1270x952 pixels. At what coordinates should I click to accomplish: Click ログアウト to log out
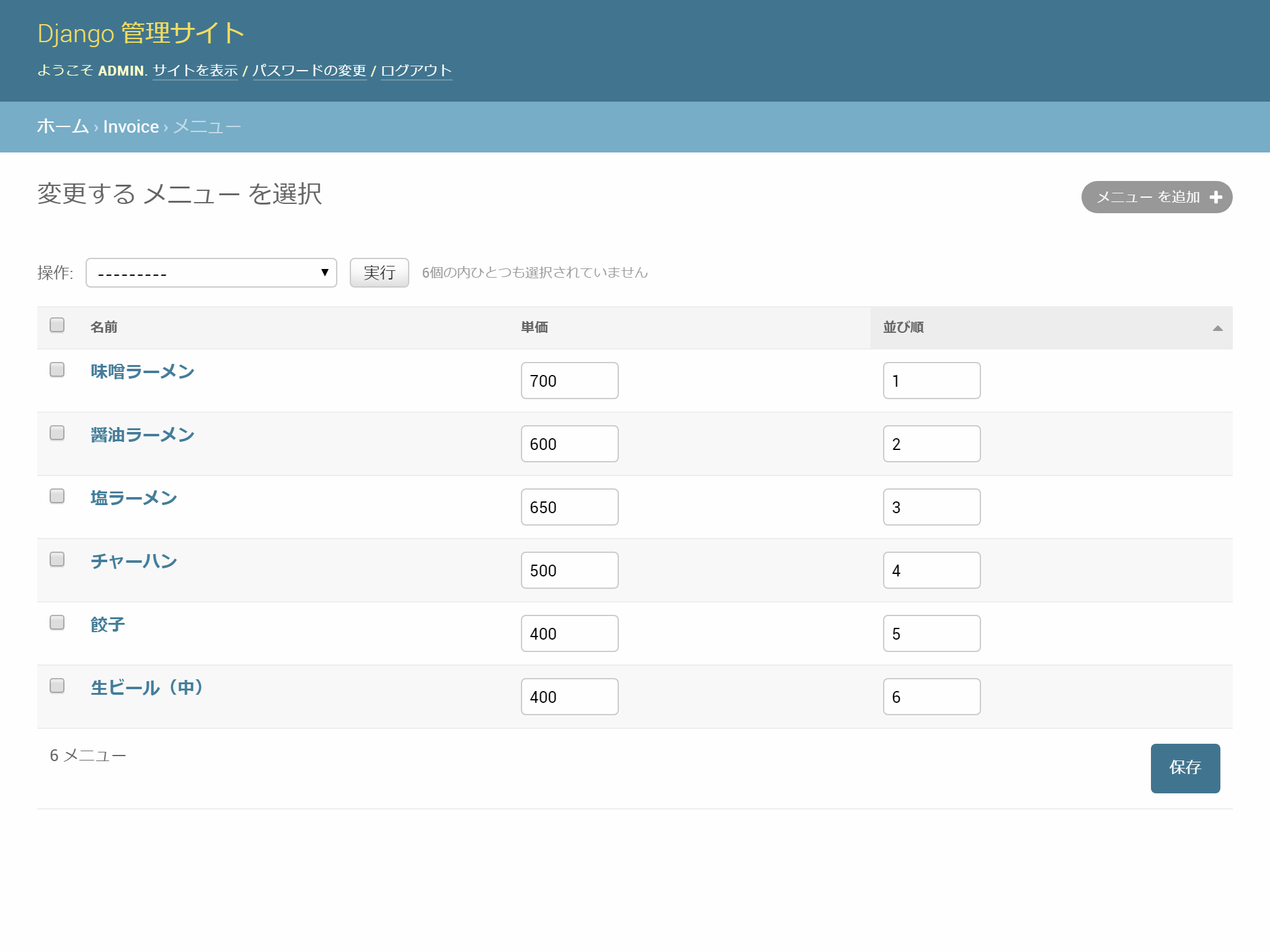coord(415,71)
